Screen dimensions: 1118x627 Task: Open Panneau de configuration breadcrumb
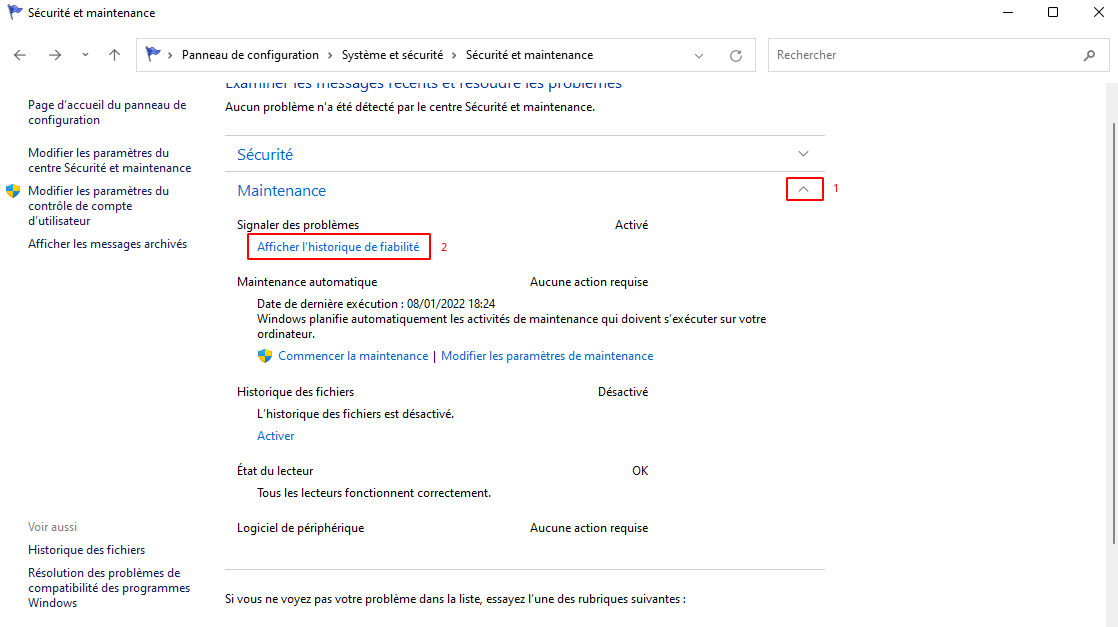click(x=250, y=55)
